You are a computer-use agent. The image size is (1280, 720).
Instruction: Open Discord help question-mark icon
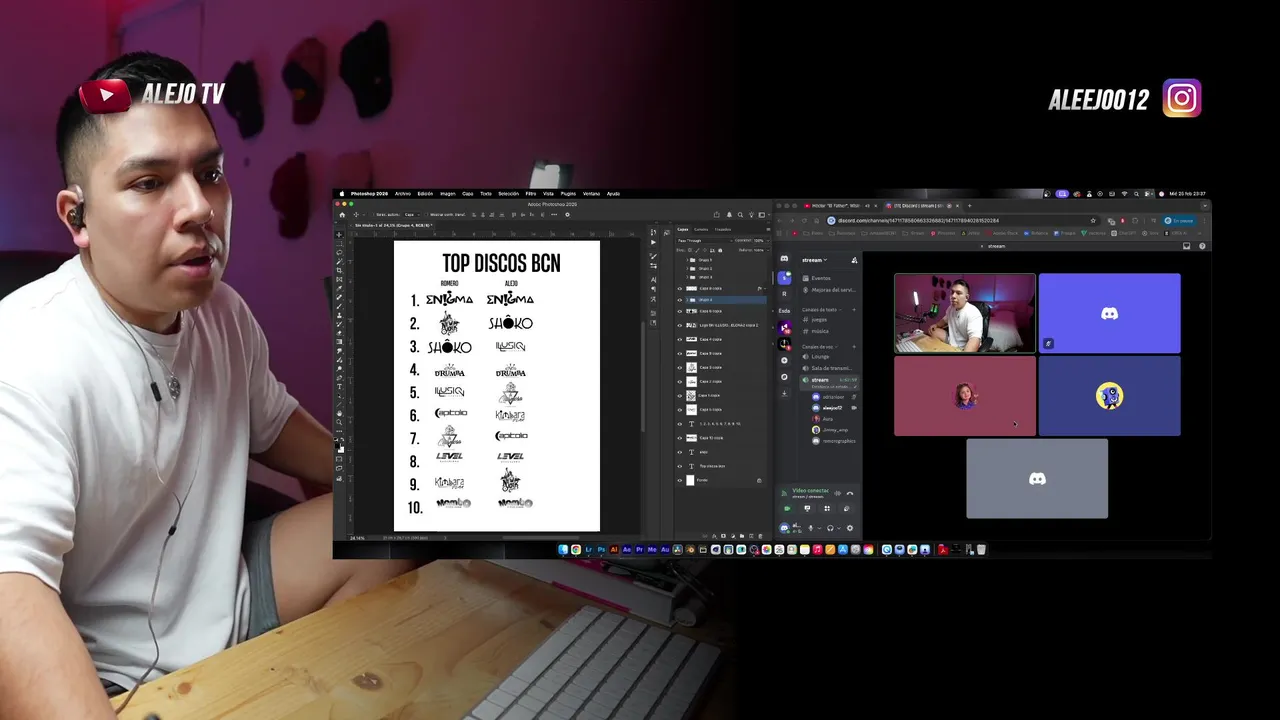1202,246
